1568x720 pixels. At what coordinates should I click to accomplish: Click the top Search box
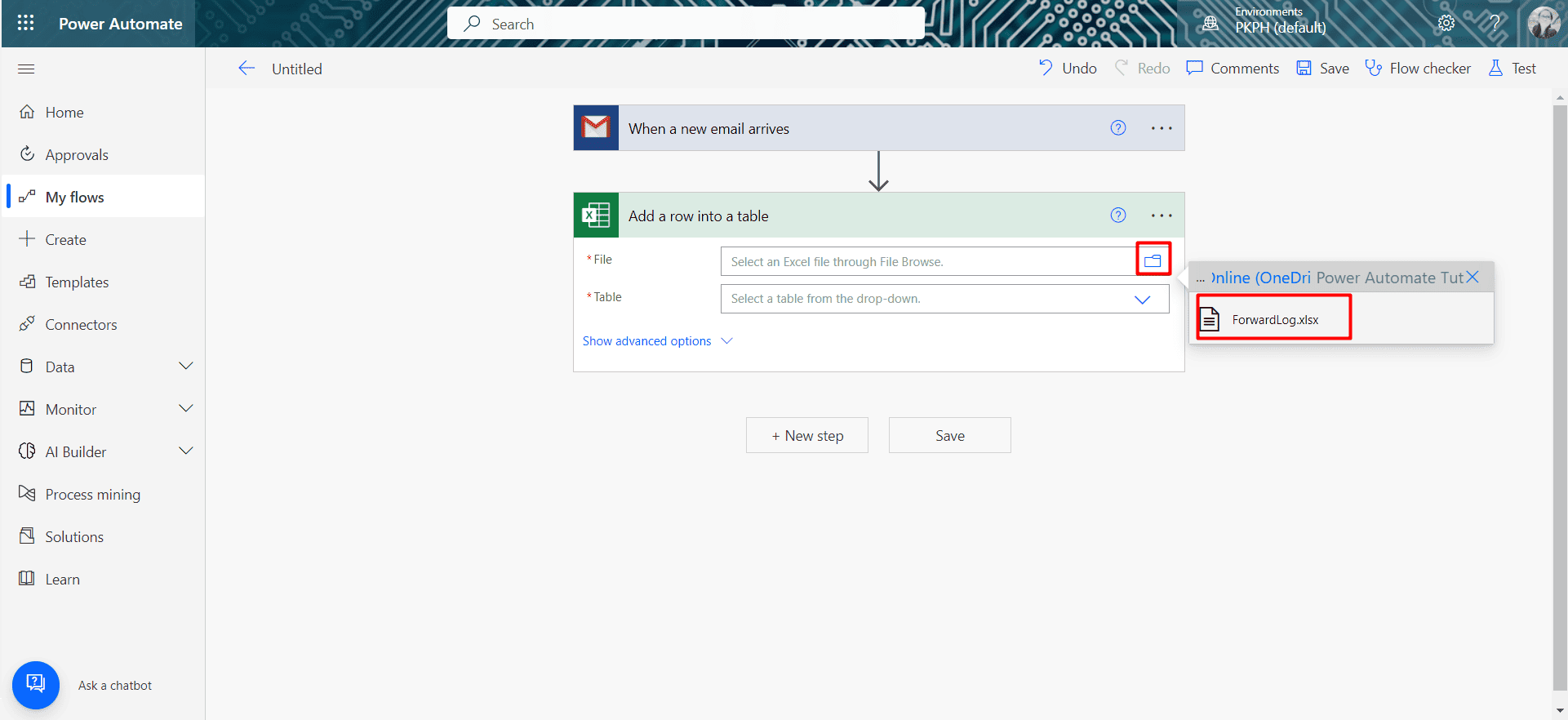(x=686, y=24)
